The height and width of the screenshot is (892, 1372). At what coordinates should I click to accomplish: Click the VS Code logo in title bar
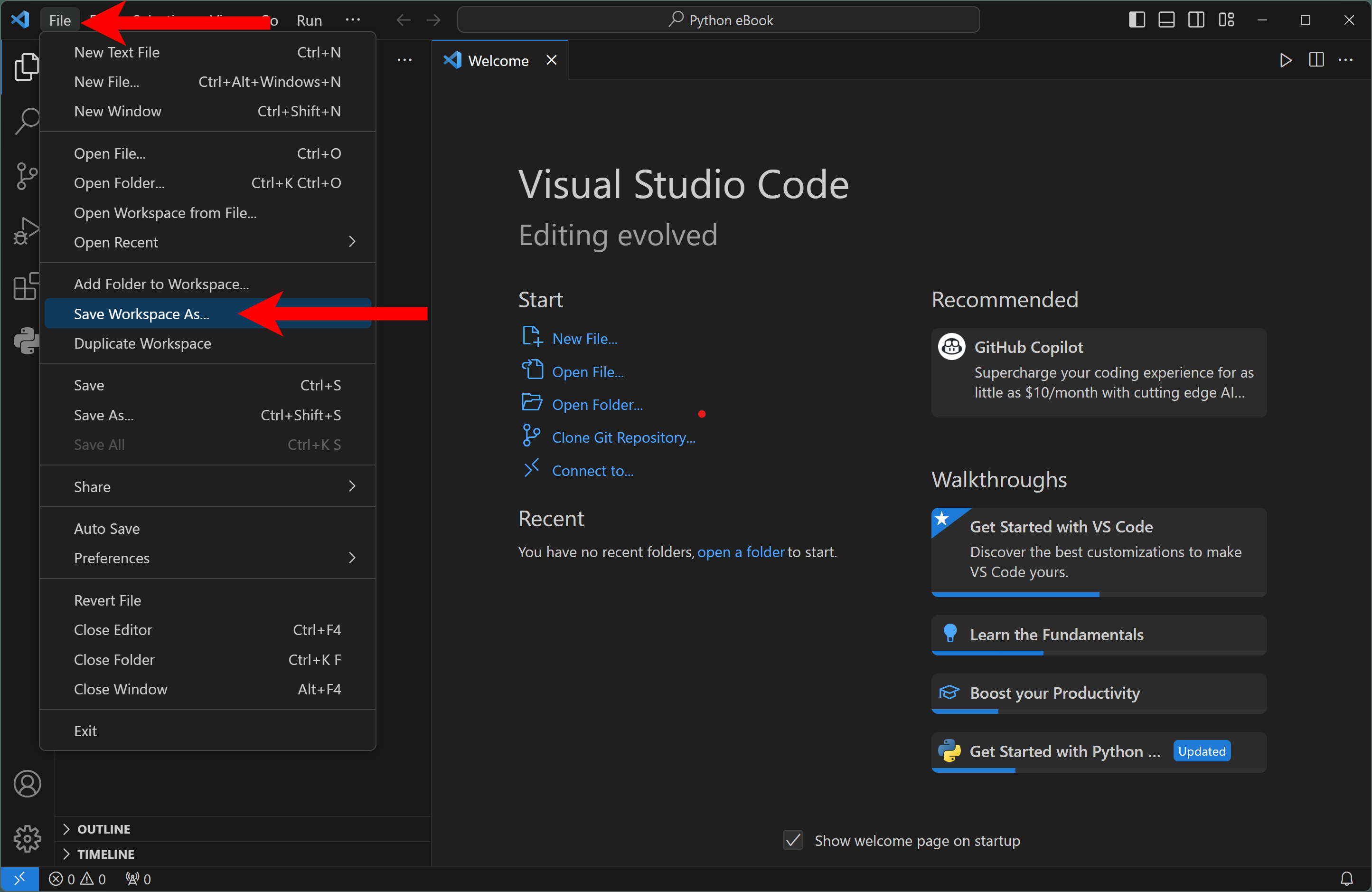20,20
